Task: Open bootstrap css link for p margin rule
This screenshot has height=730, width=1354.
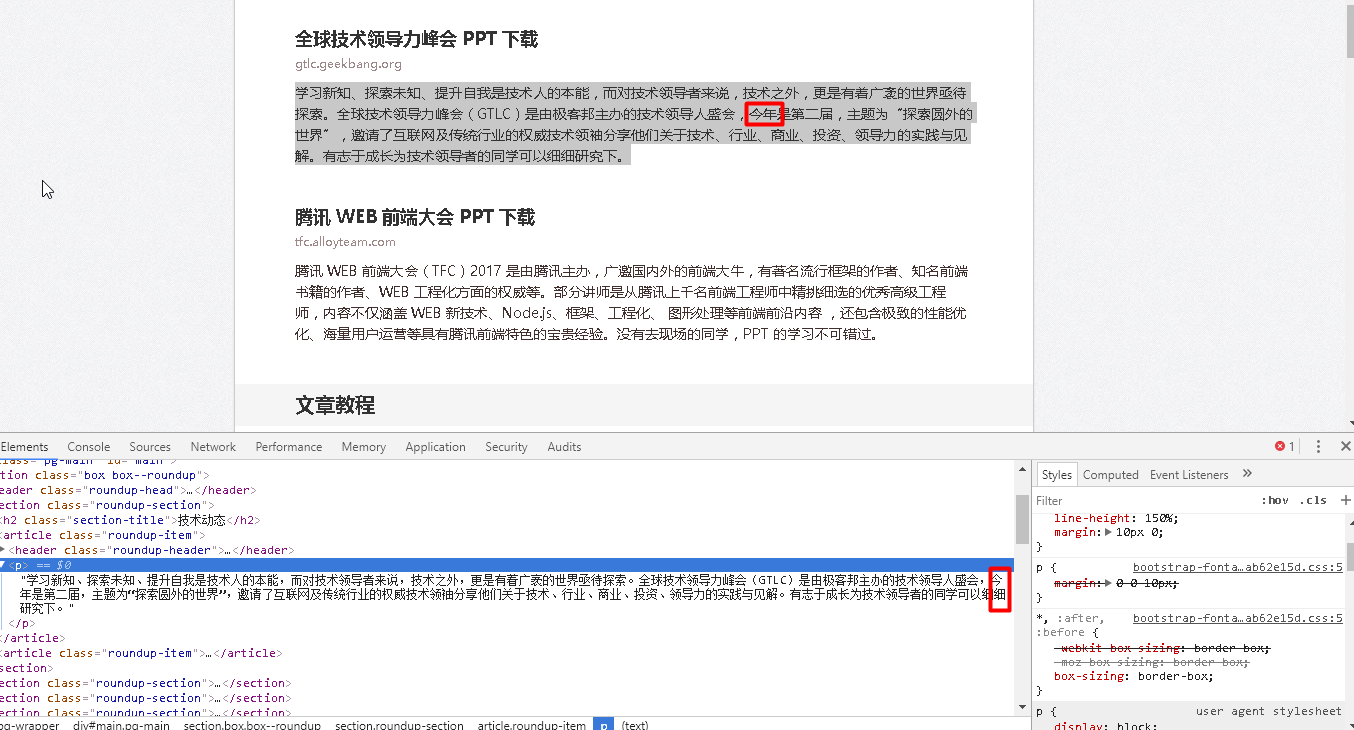Action: (1237, 567)
